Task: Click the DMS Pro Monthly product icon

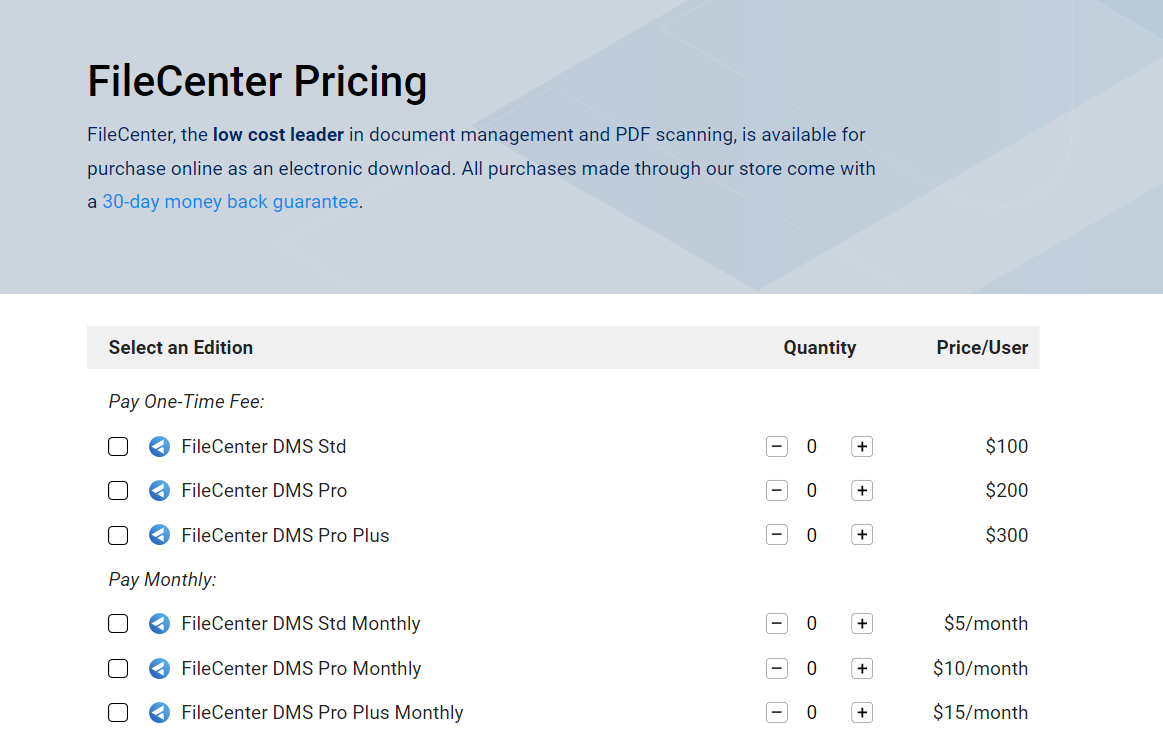Action: tap(159, 669)
